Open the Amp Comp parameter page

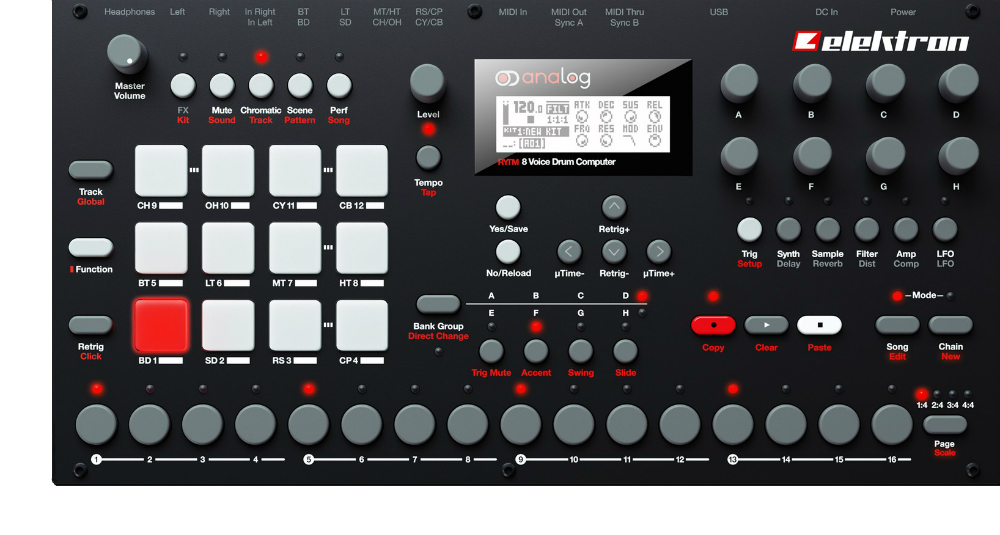coord(906,230)
